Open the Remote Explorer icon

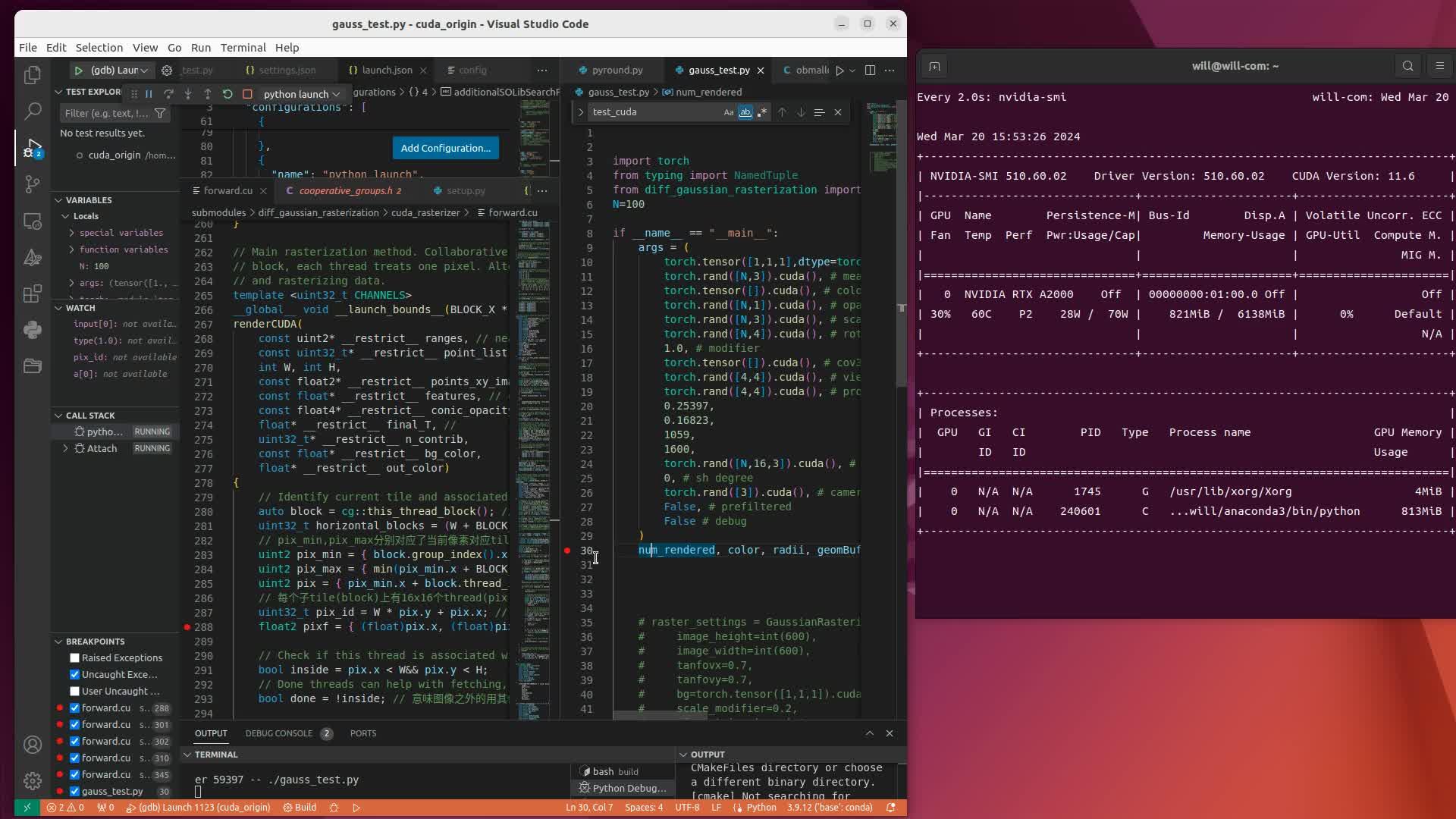tap(33, 221)
